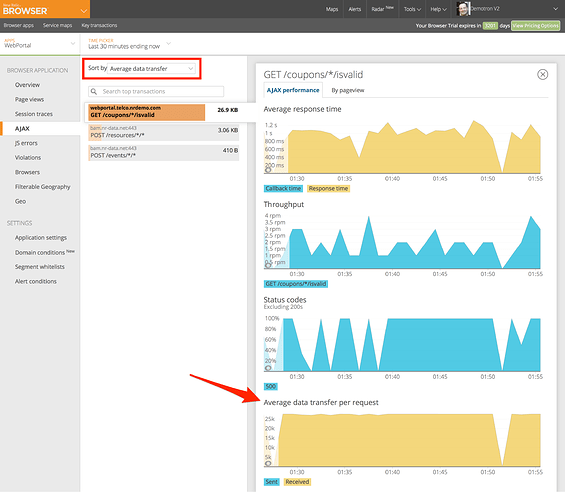This screenshot has height=500, width=565.
Task: Toggle the Callback time legend
Action: pyautogui.click(x=283, y=188)
